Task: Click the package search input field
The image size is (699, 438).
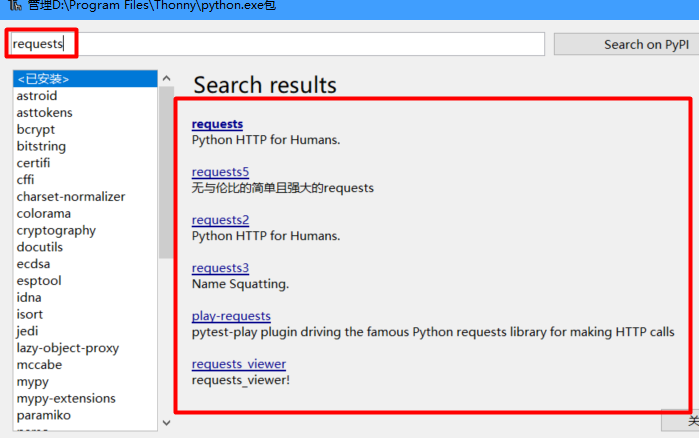Action: pyautogui.click(x=277, y=44)
